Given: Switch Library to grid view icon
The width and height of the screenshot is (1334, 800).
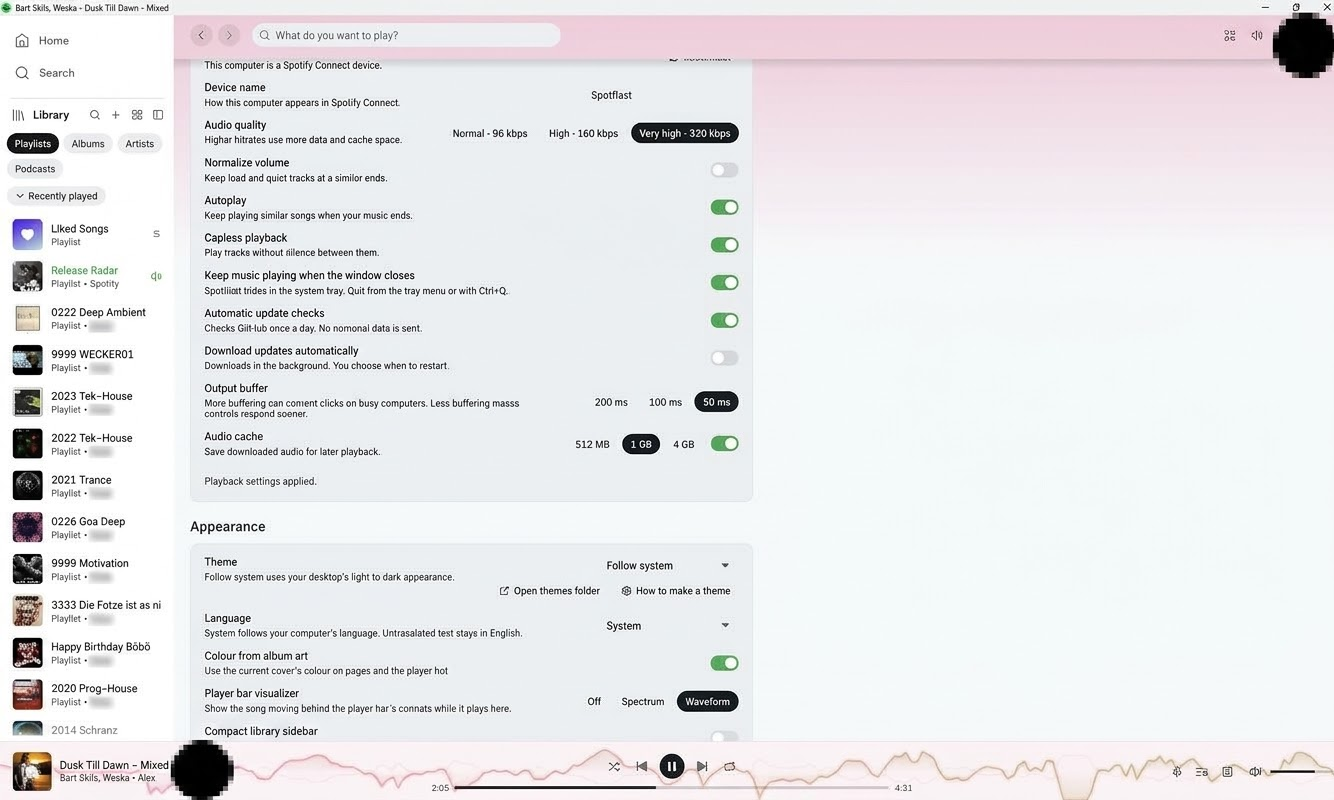Looking at the screenshot, I should (137, 115).
